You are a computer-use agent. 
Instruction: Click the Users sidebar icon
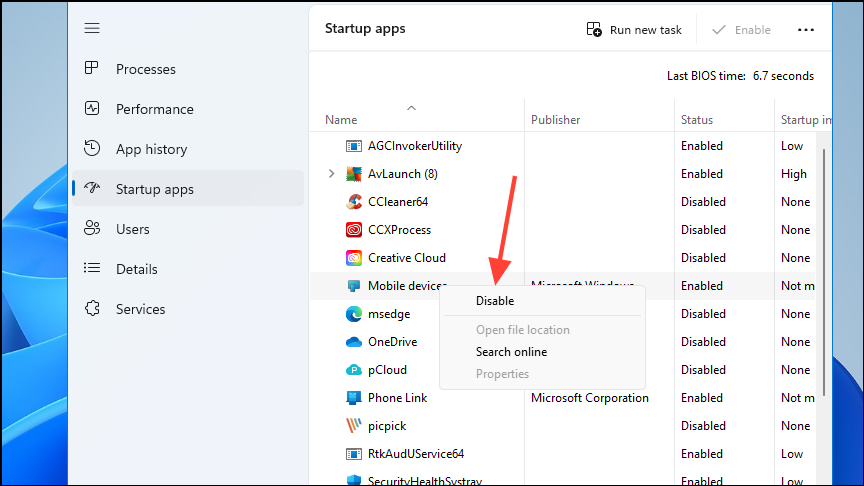coord(92,229)
